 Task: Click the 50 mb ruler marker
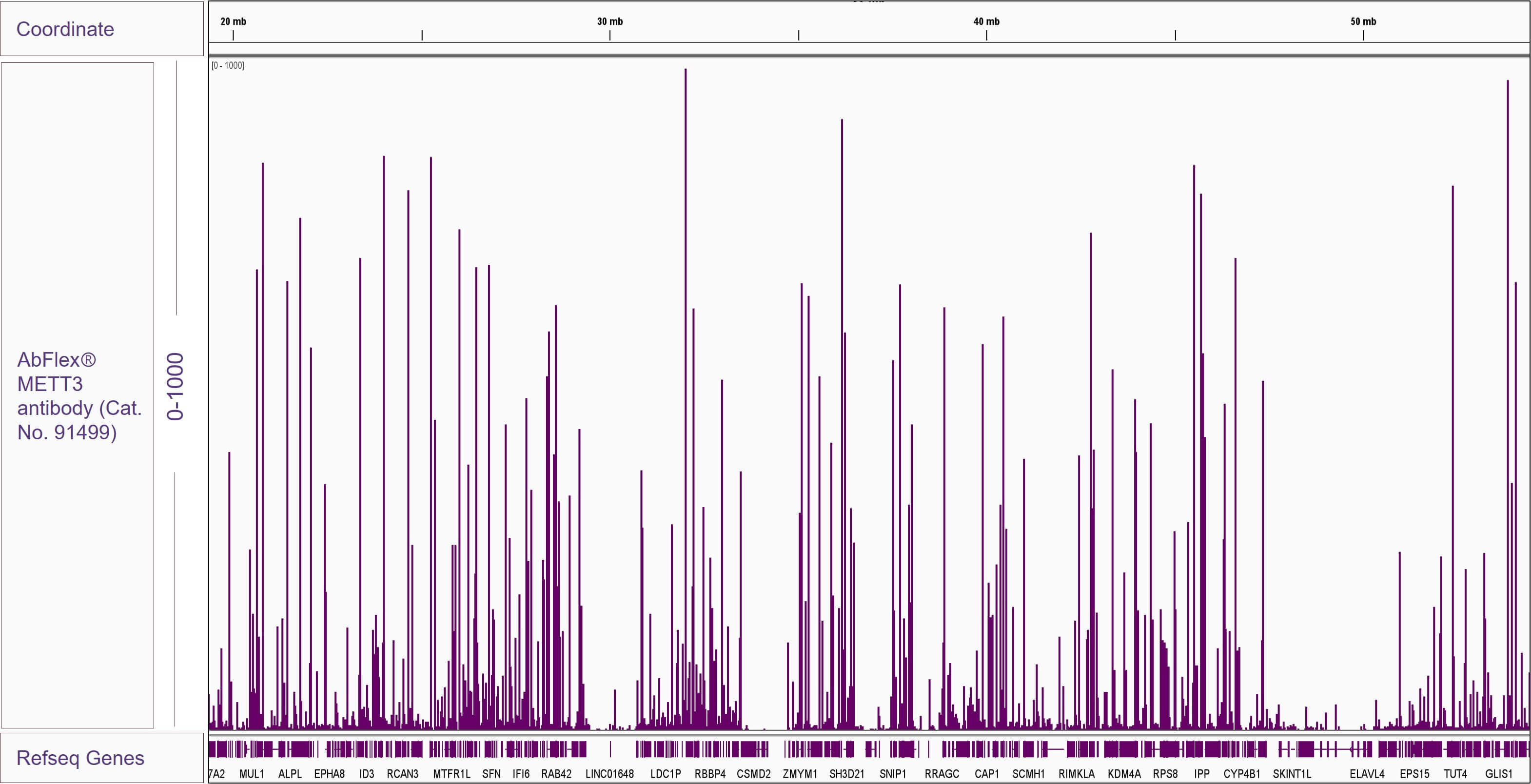1363,21
